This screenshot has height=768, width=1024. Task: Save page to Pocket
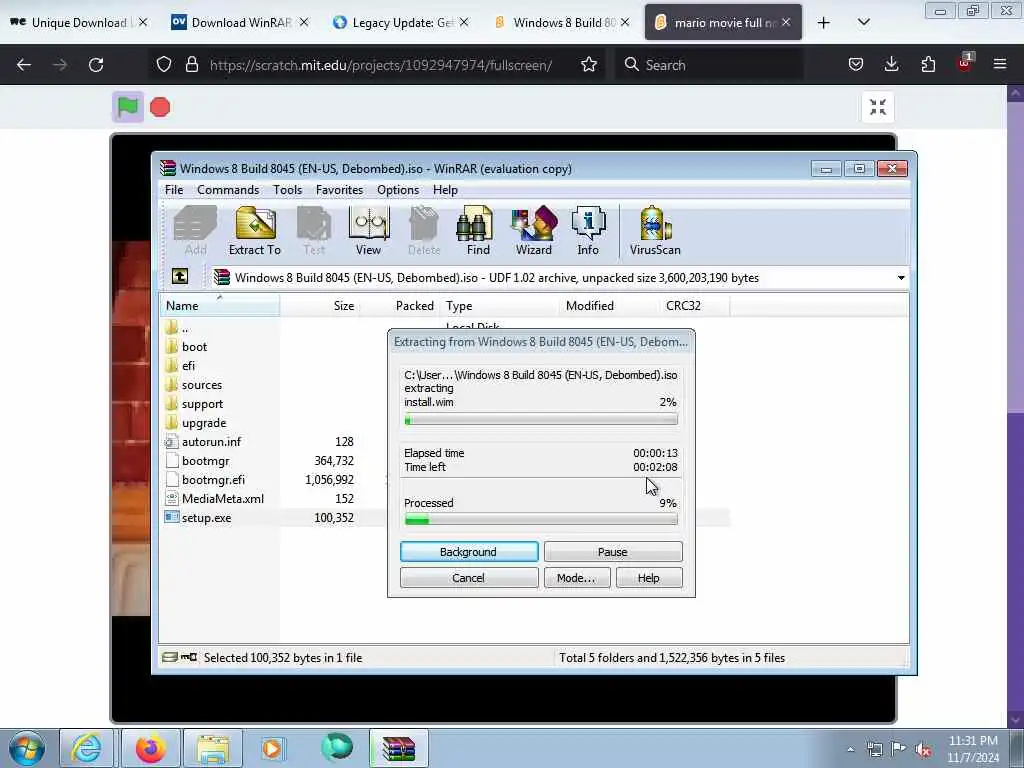click(856, 64)
